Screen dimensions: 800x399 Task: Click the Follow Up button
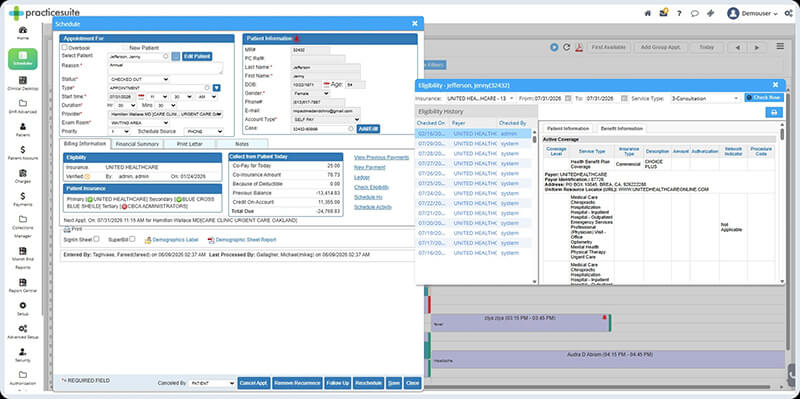[x=337, y=383]
